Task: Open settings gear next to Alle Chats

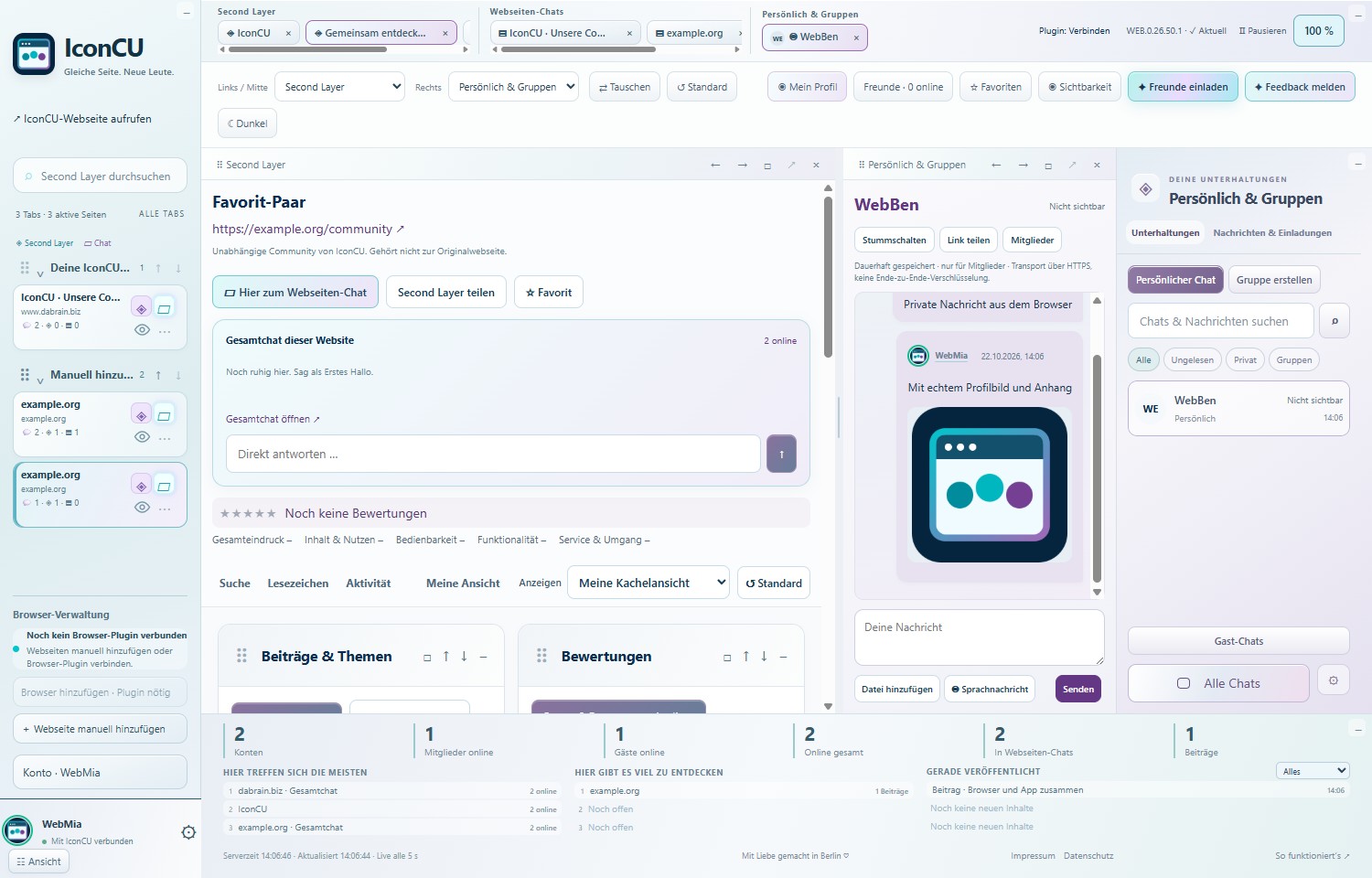Action: coord(1334,680)
